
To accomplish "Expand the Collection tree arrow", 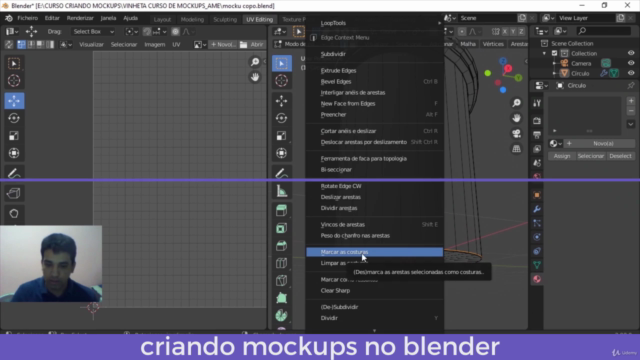I will [x=544, y=53].
